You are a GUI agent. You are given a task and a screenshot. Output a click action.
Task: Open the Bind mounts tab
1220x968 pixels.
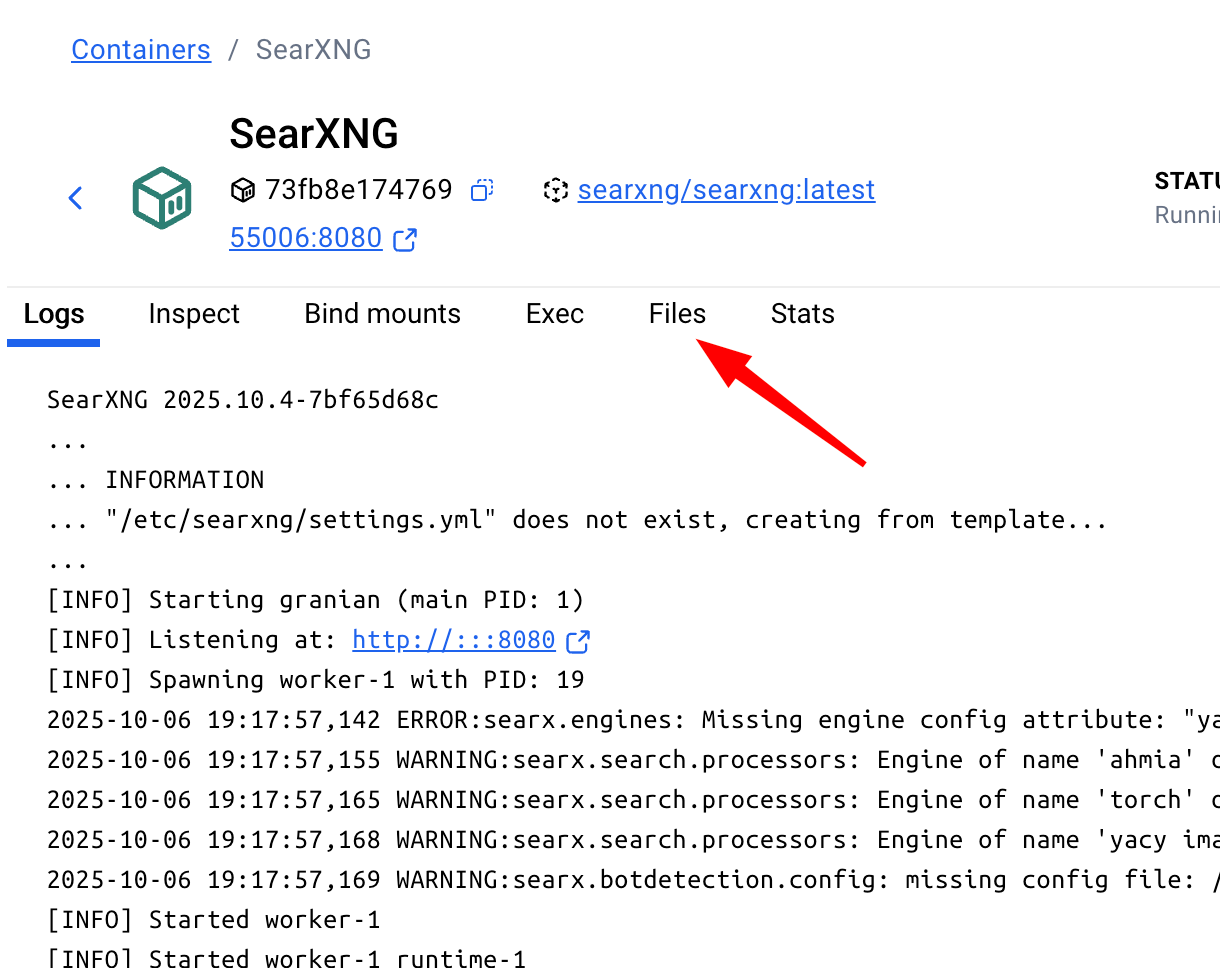[x=382, y=314]
